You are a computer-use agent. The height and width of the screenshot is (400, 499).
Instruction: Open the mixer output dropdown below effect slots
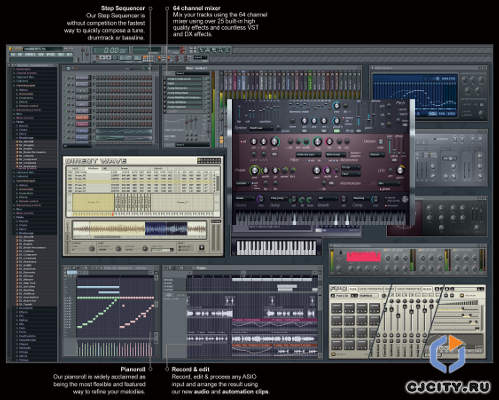point(192,145)
